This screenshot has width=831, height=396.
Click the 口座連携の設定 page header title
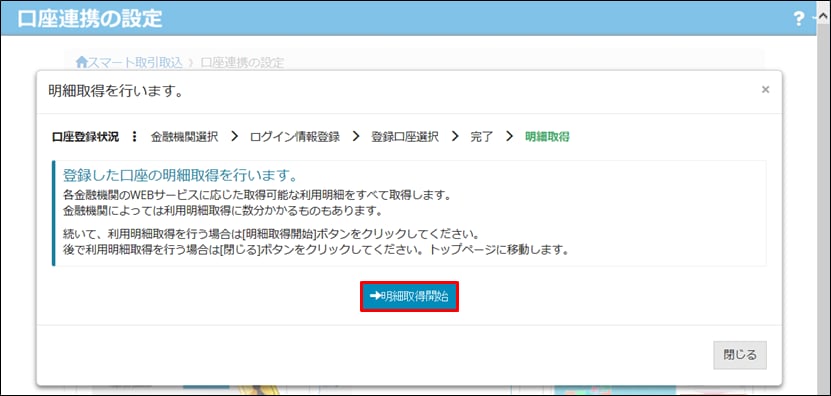90,19
